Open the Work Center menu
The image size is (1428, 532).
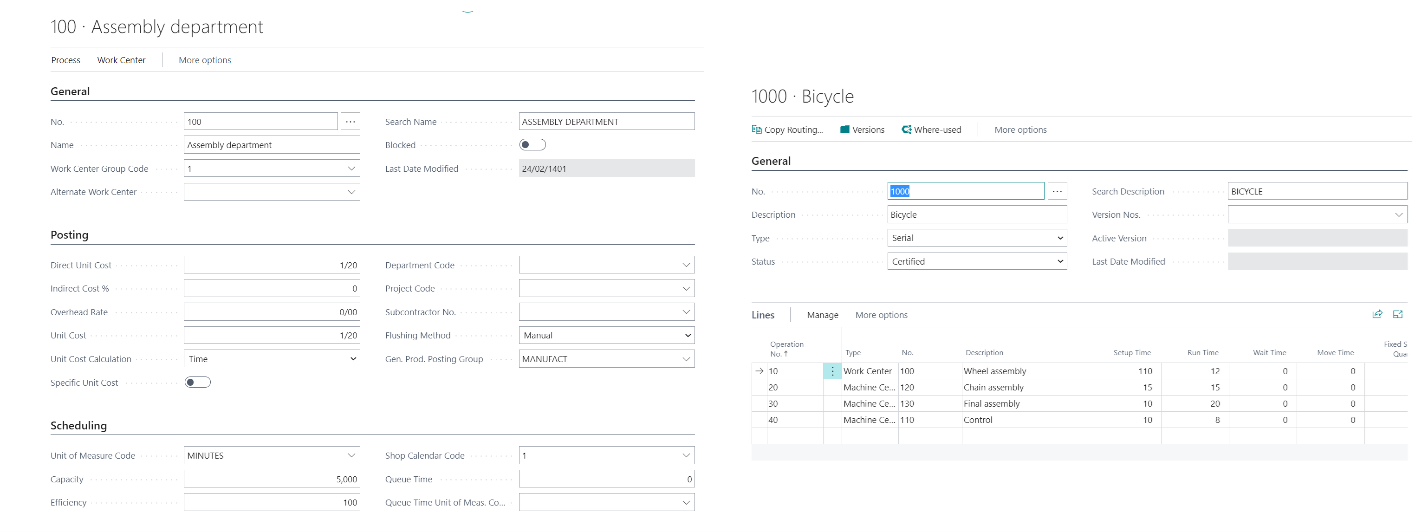[x=121, y=60]
